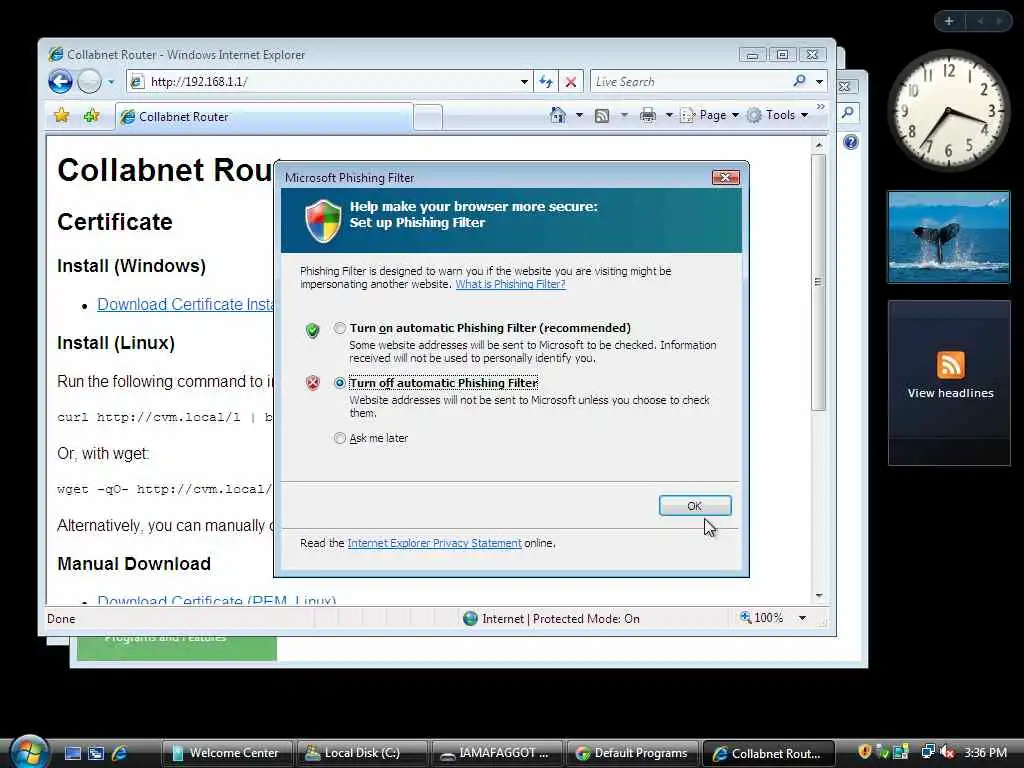Screen dimensions: 1024x768
Task: Open a new blank tab
Action: [x=428, y=118]
